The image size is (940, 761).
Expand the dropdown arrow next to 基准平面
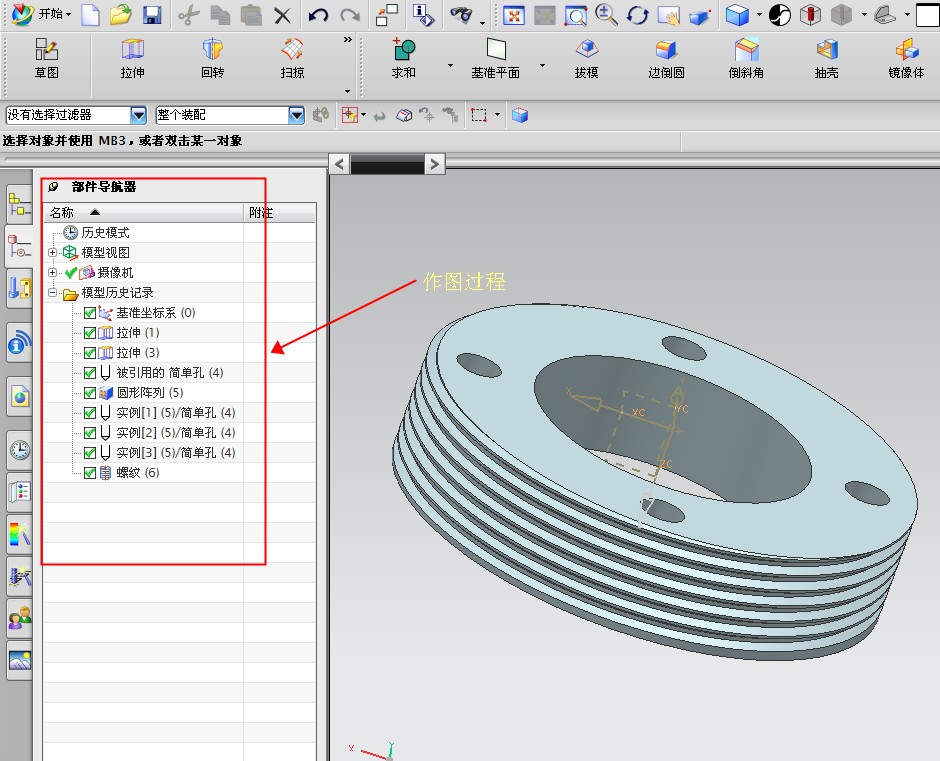click(x=543, y=65)
